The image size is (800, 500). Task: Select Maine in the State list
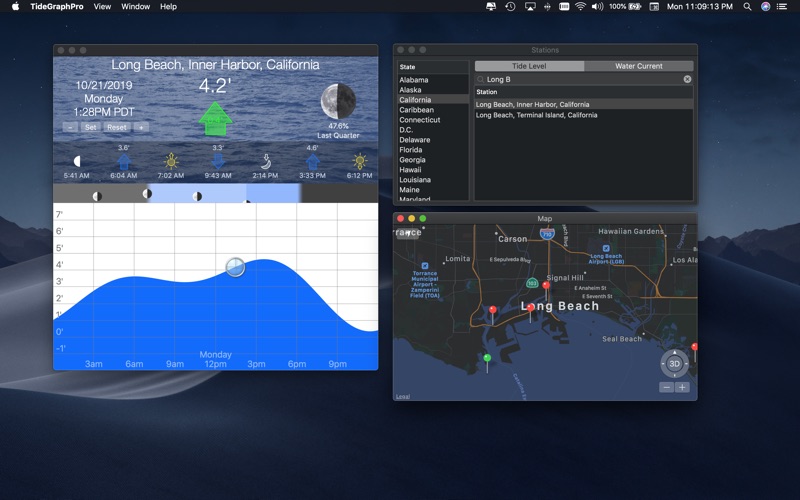(x=433, y=189)
